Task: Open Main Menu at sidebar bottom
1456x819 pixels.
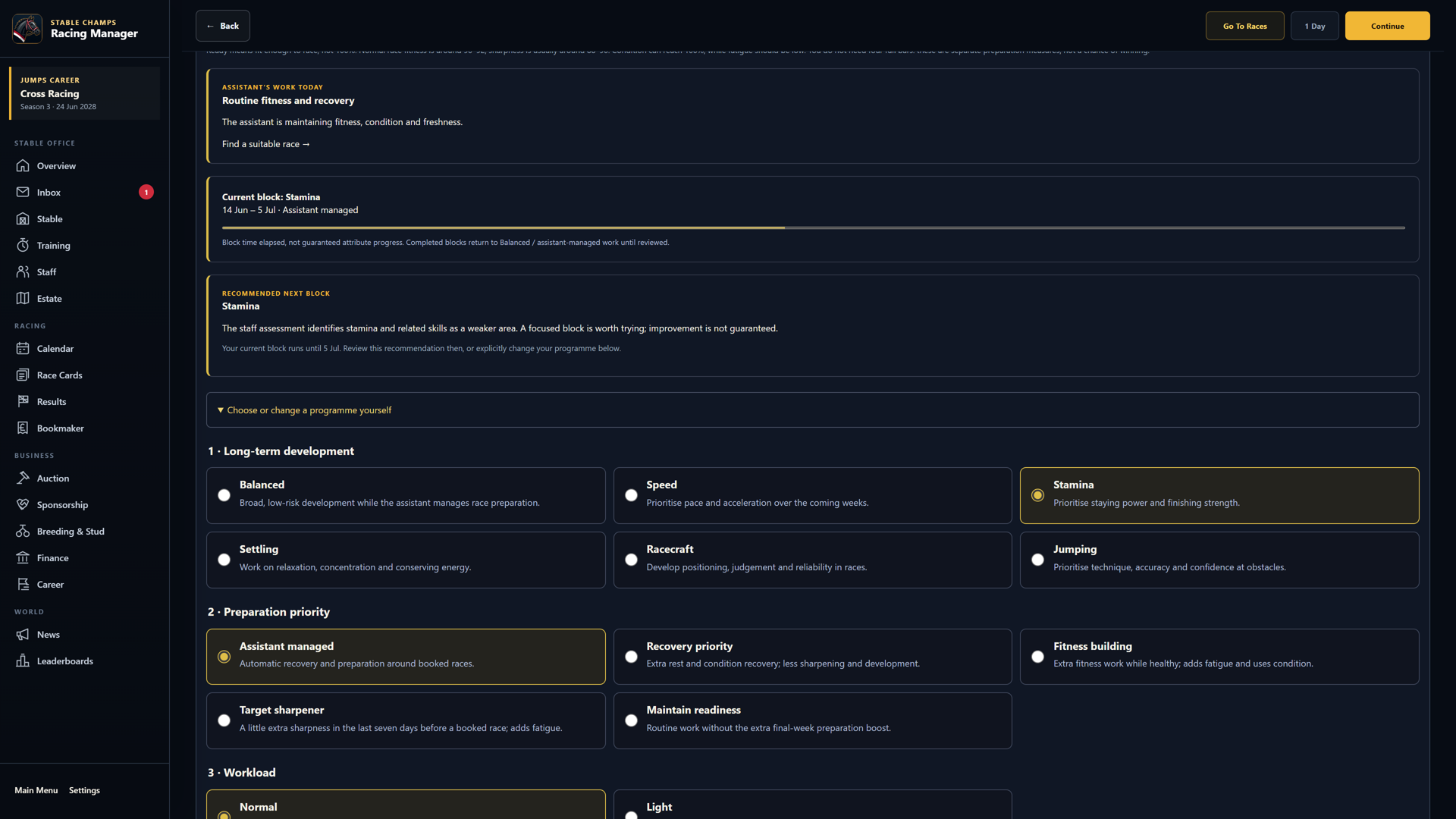Action: [x=36, y=790]
